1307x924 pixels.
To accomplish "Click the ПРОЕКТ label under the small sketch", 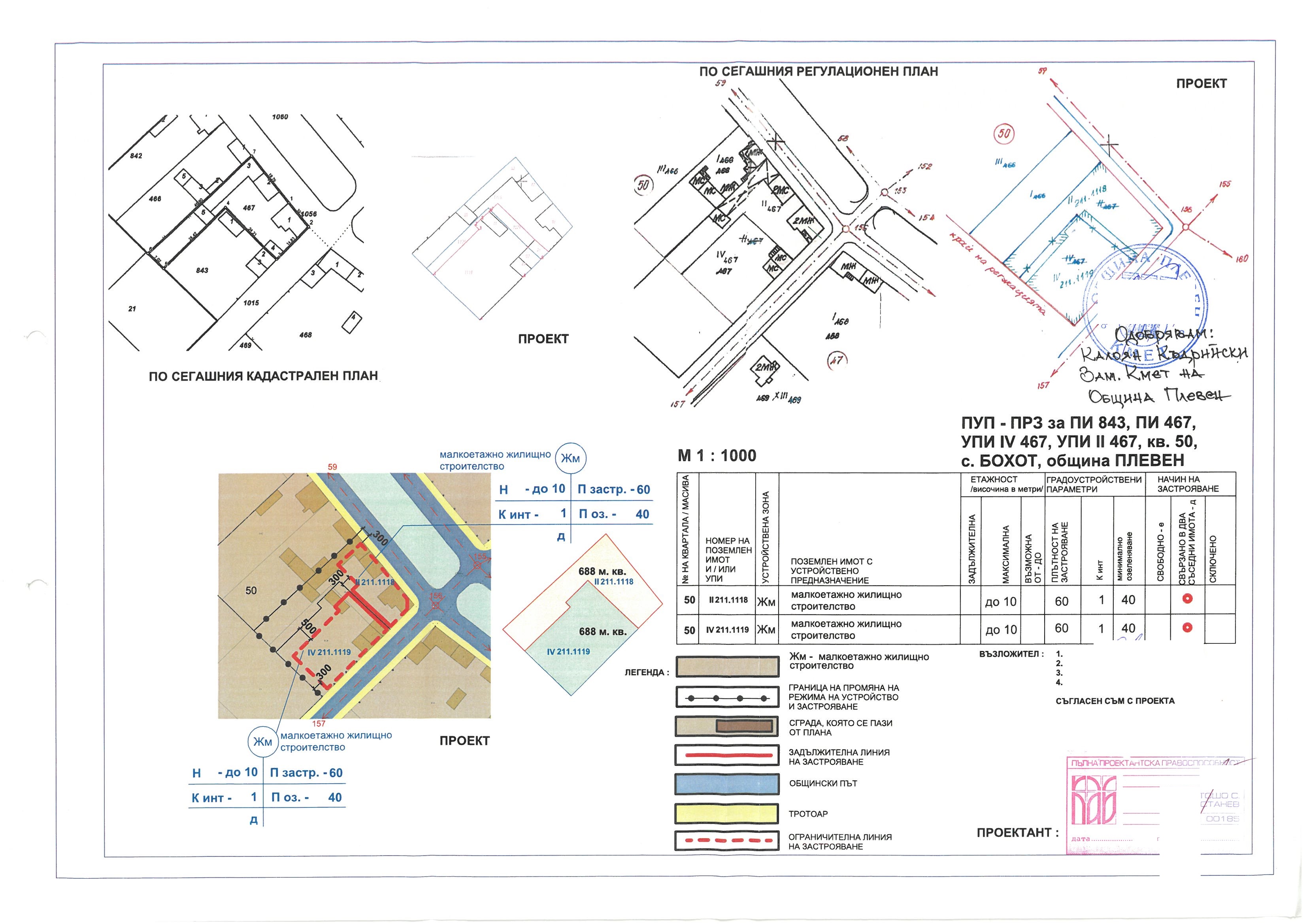I will click(543, 339).
